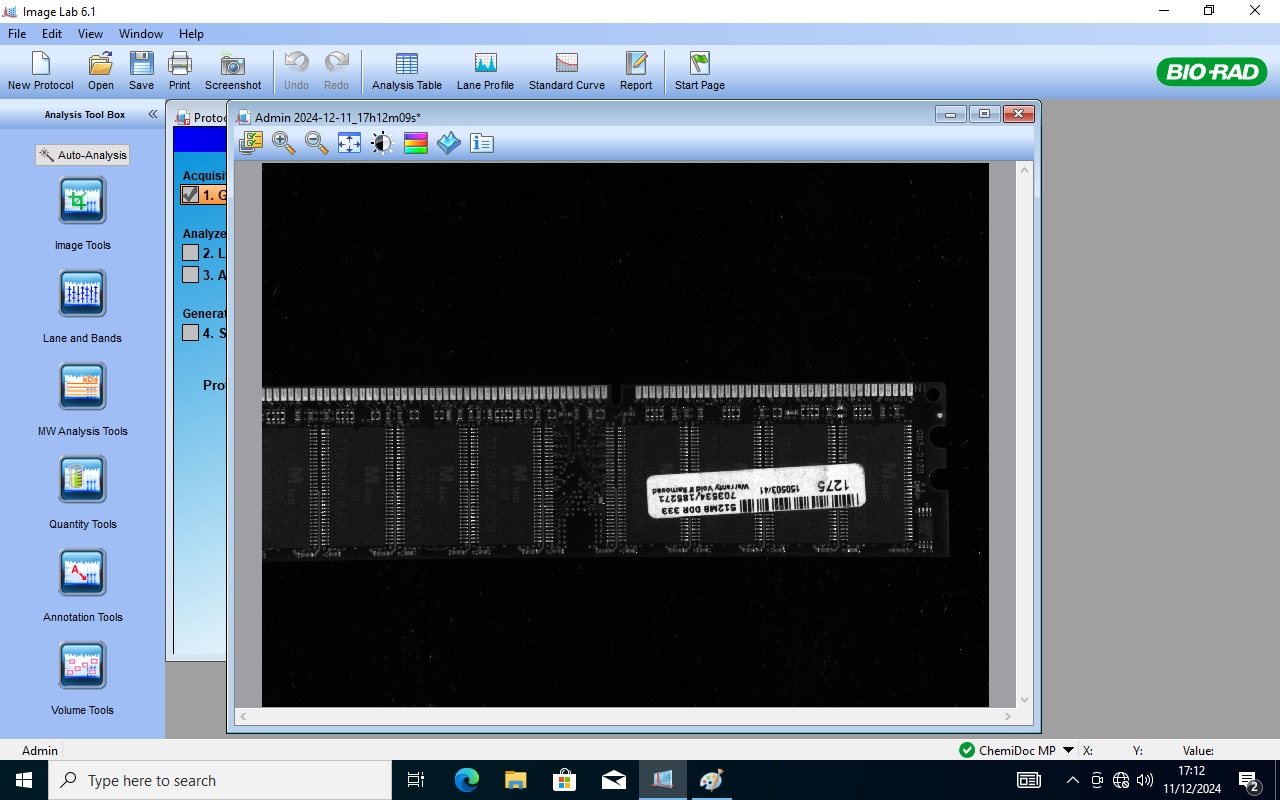
Task: Open the File menu
Action: point(17,33)
